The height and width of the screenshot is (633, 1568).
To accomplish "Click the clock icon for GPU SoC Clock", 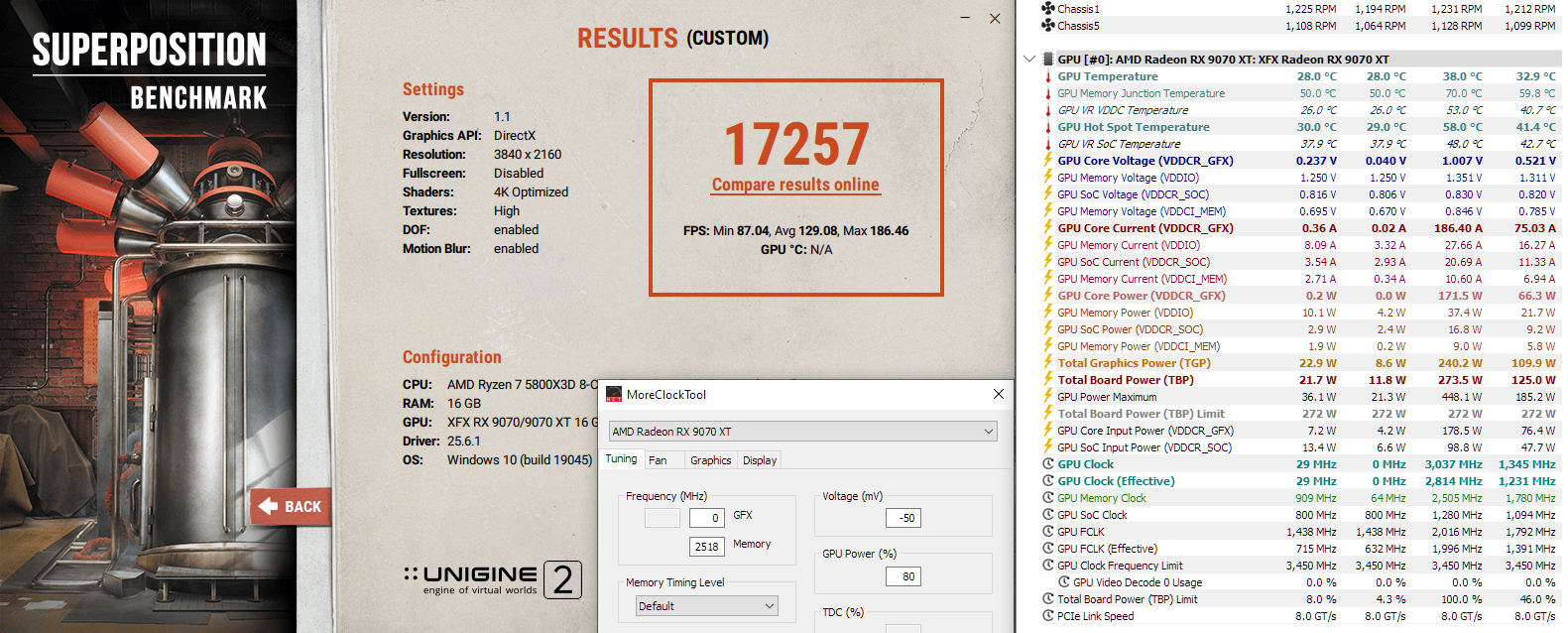I will [x=1048, y=515].
